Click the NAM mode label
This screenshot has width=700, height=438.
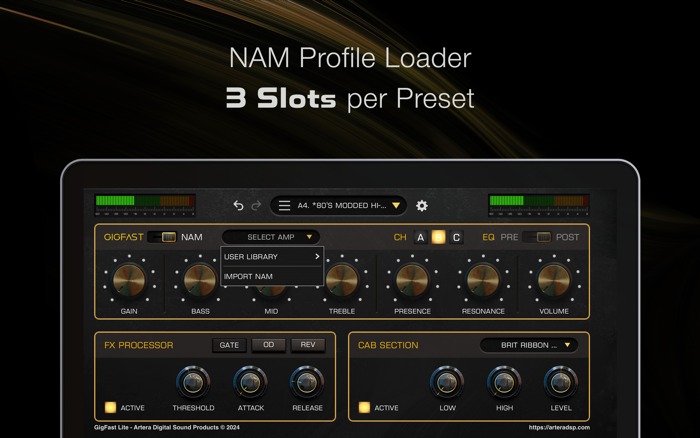(192, 237)
